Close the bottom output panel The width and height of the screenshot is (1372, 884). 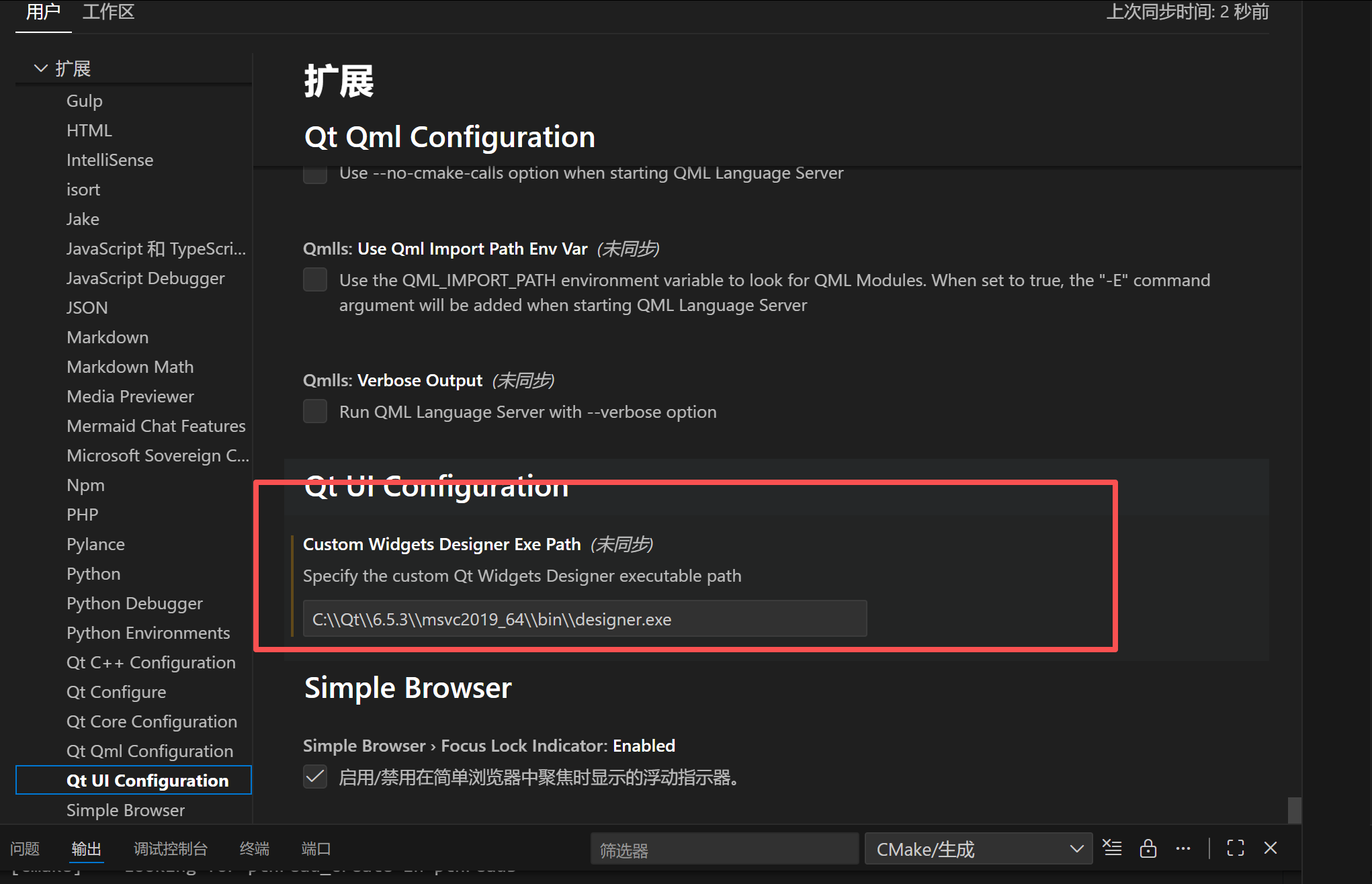point(1270,848)
